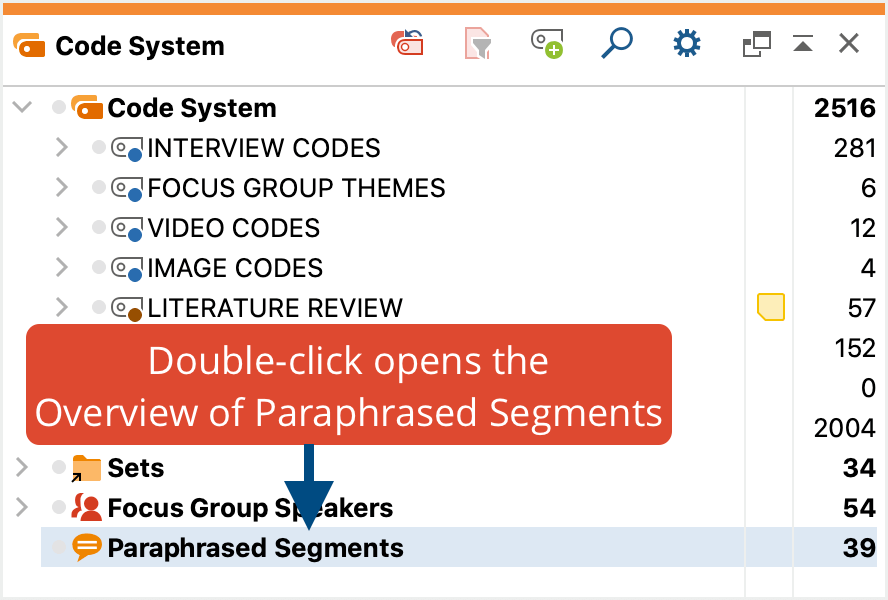Viewport: 888px width, 600px height.
Task: Click the Paraphrased Segments speech bubble icon
Action: 87,547
